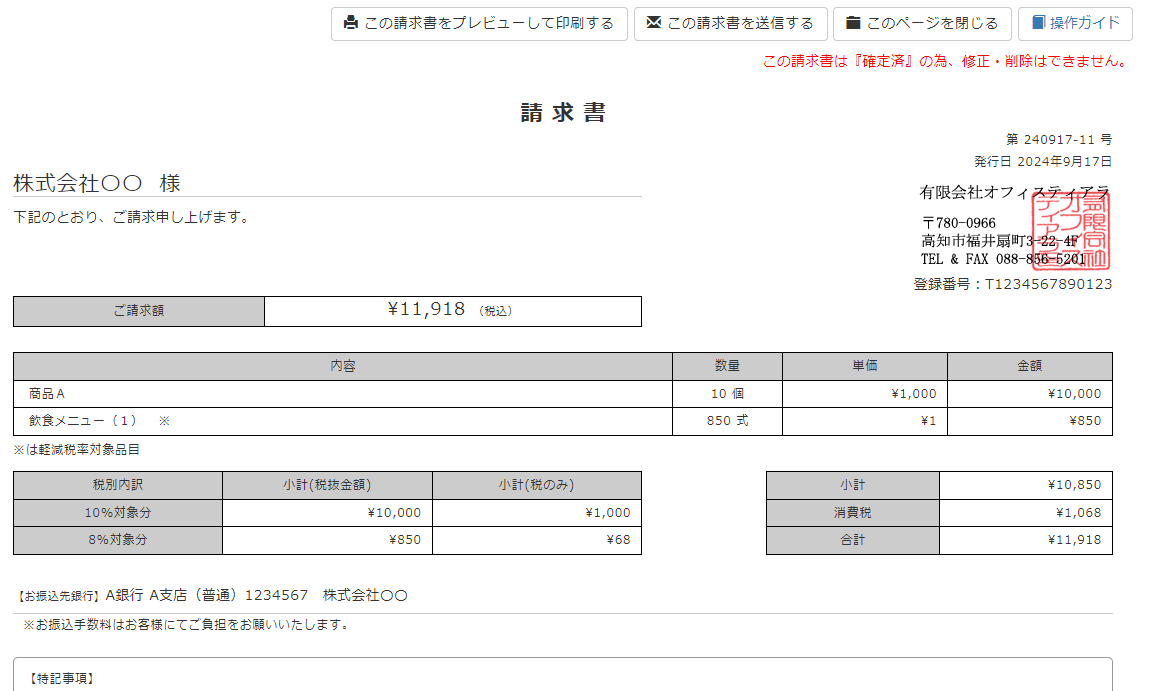This screenshot has height=691, width=1151.
Task: Click the book icon beside 操作ガイド
Action: click(1038, 23)
